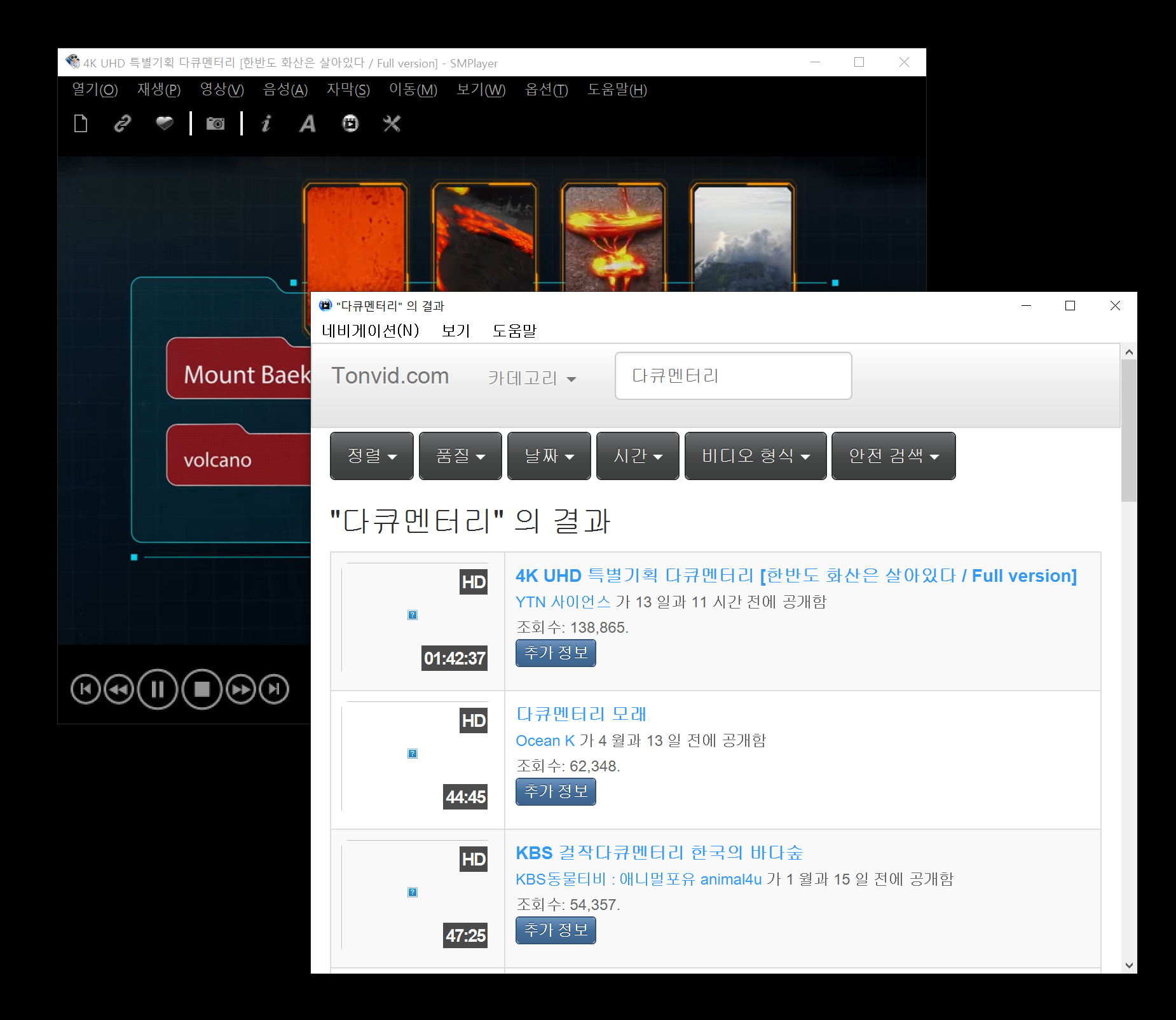Image resolution: width=1176 pixels, height=1020 pixels.
Task: Click the 다큐멘터리 search input field
Action: click(x=732, y=376)
